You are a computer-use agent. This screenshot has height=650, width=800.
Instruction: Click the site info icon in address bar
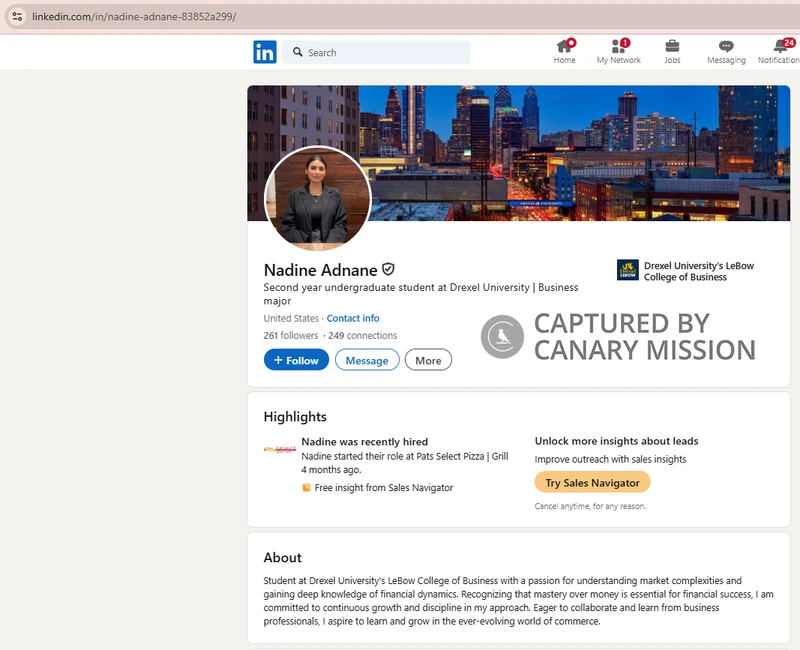pos(17,16)
